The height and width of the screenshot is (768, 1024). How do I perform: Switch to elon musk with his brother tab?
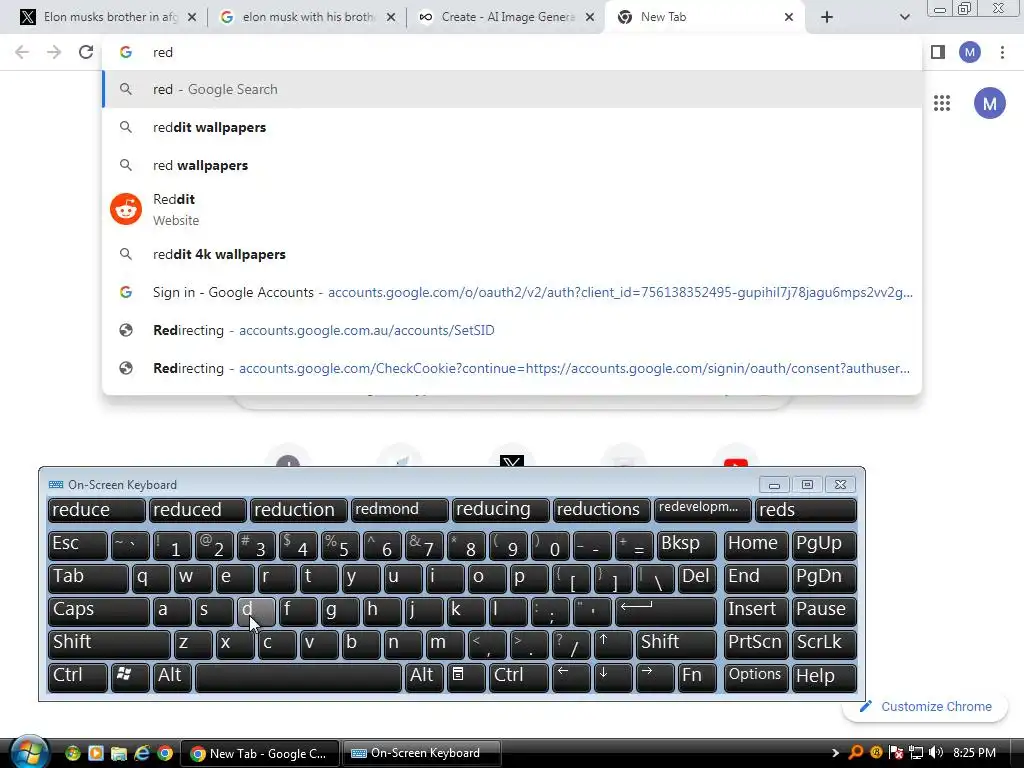[x=307, y=17]
